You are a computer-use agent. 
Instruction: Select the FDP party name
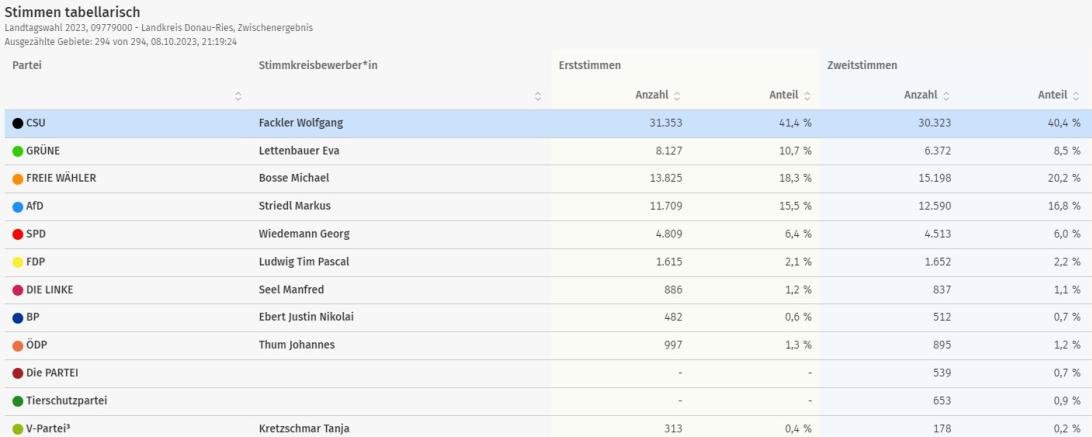(x=36, y=262)
